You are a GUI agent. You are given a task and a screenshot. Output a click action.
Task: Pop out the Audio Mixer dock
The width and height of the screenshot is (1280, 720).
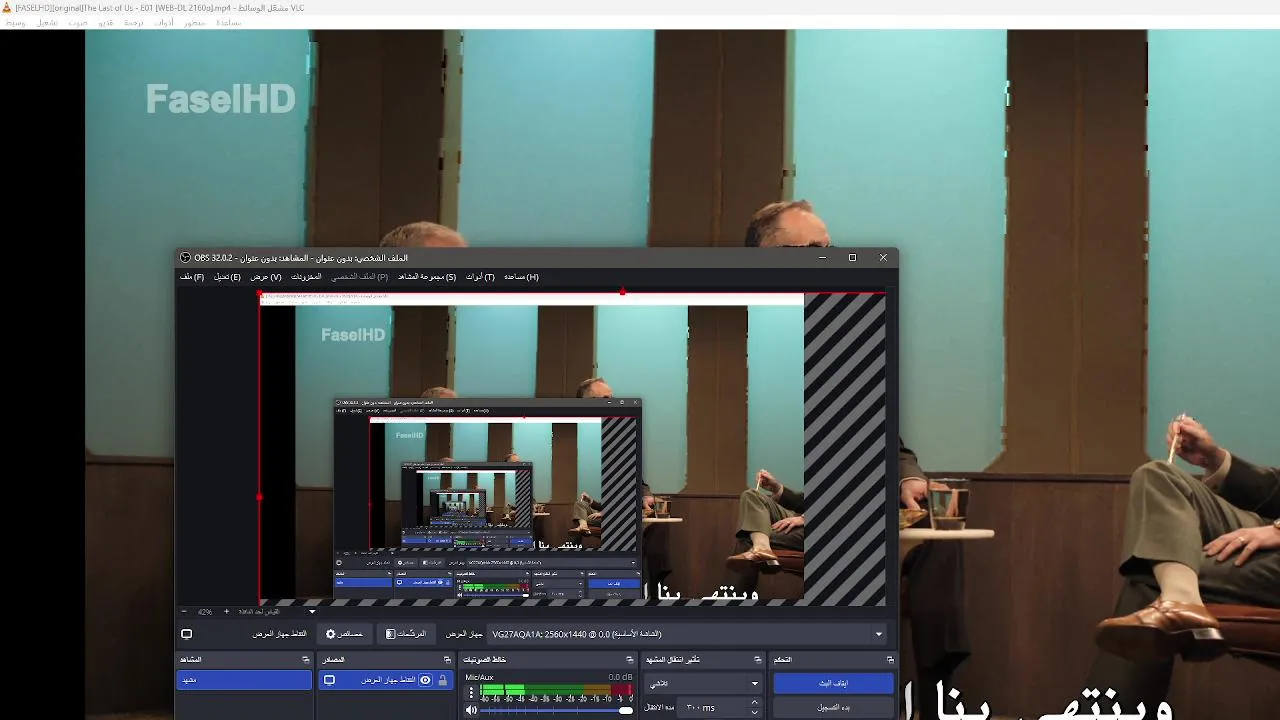point(629,660)
